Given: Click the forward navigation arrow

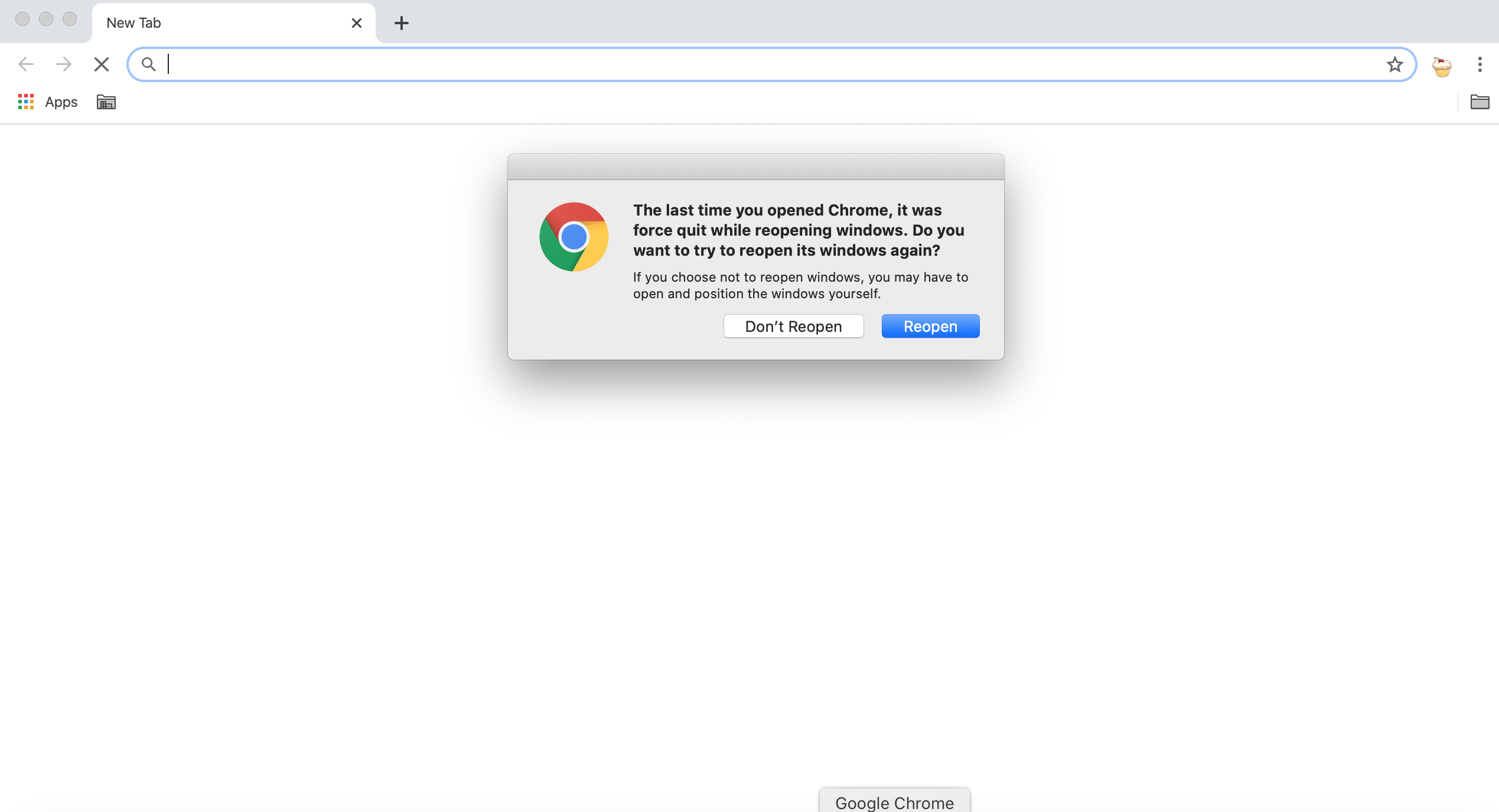Looking at the screenshot, I should point(63,64).
